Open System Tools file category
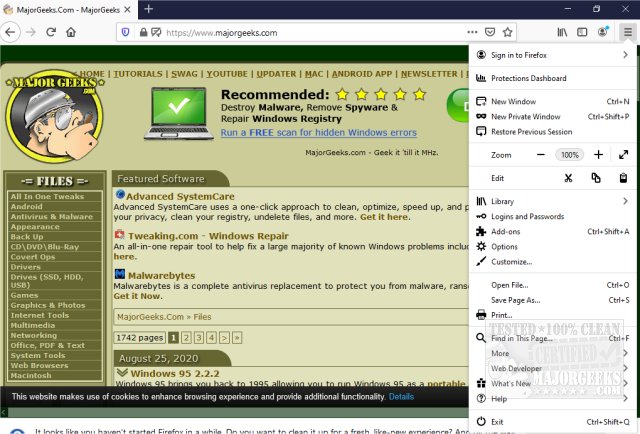 click(x=55, y=356)
